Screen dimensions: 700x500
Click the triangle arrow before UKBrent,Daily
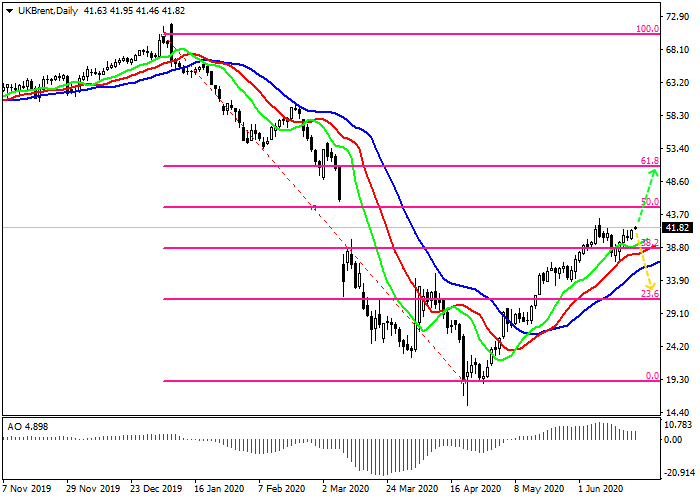[9, 9]
